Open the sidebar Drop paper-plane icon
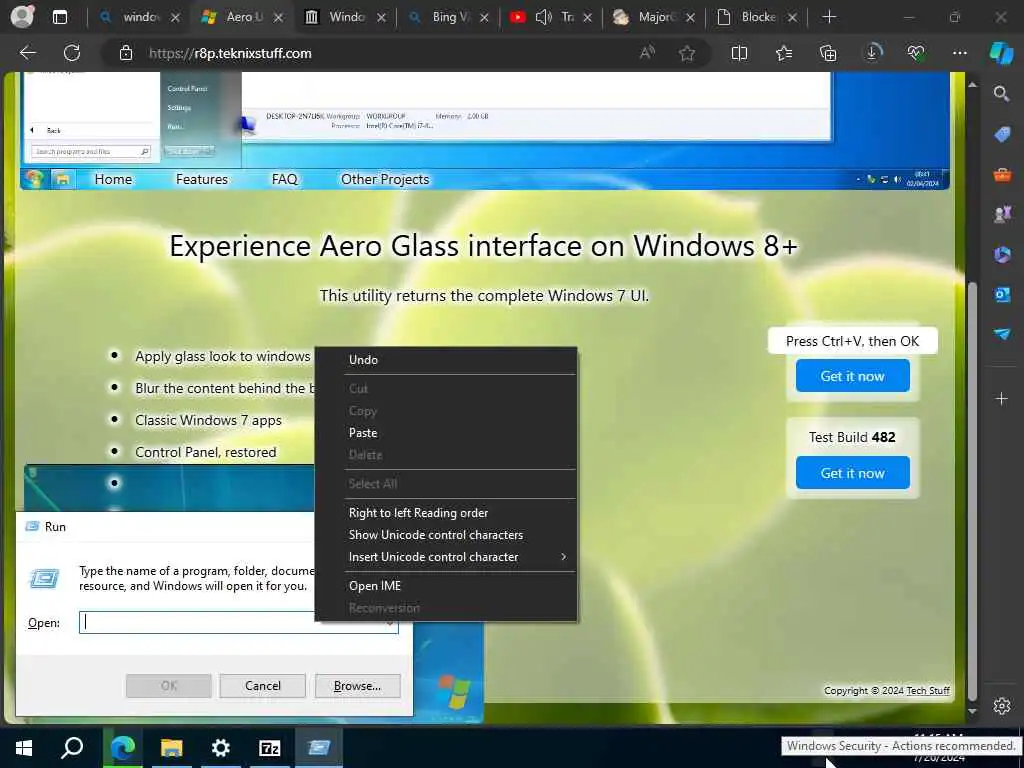The height and width of the screenshot is (768, 1024). click(1002, 334)
